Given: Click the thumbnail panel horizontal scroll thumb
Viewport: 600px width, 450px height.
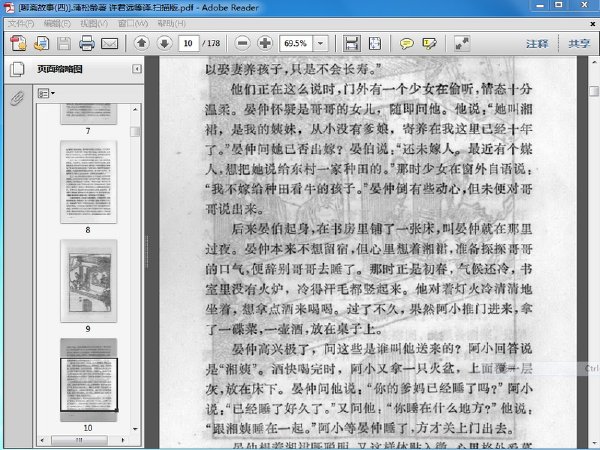Looking at the screenshot, I should [x=79, y=440].
